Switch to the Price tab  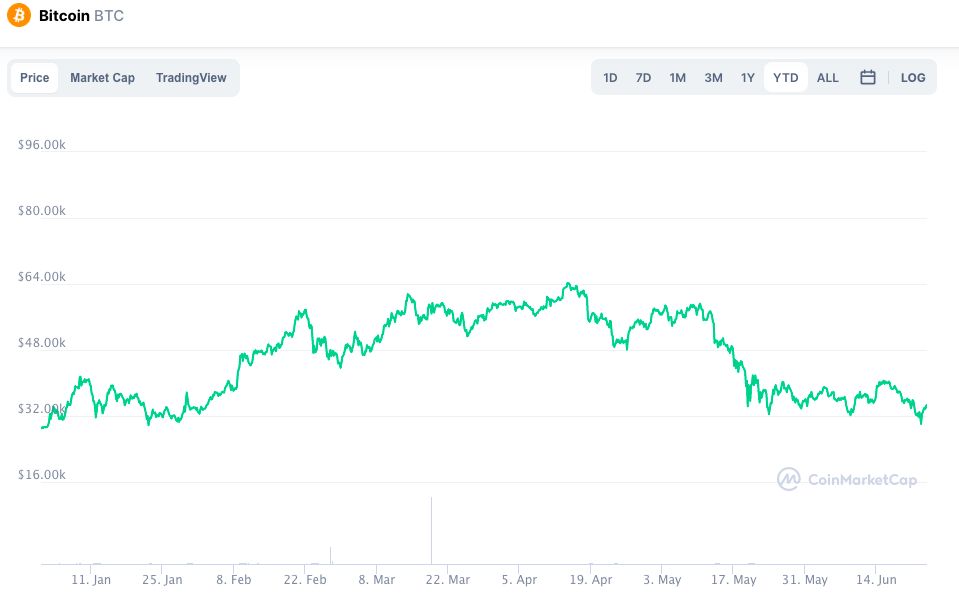[x=34, y=78]
